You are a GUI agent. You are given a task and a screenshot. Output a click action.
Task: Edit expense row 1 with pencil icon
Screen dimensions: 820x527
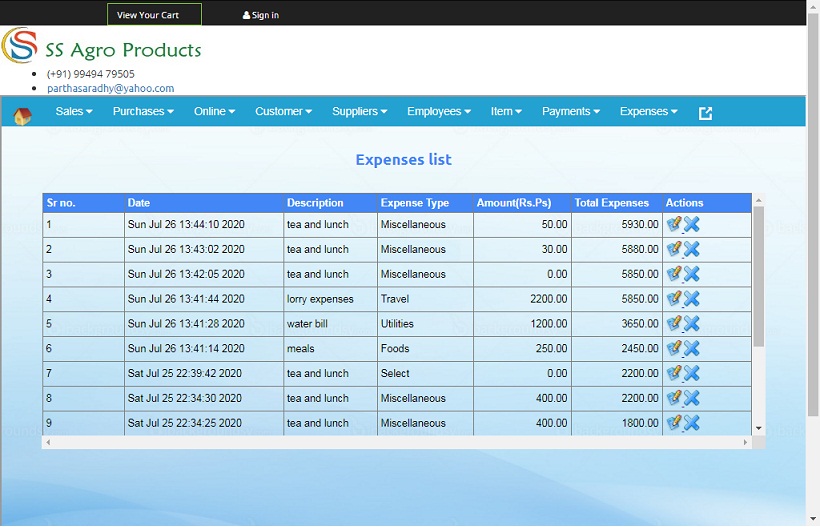[674, 224]
